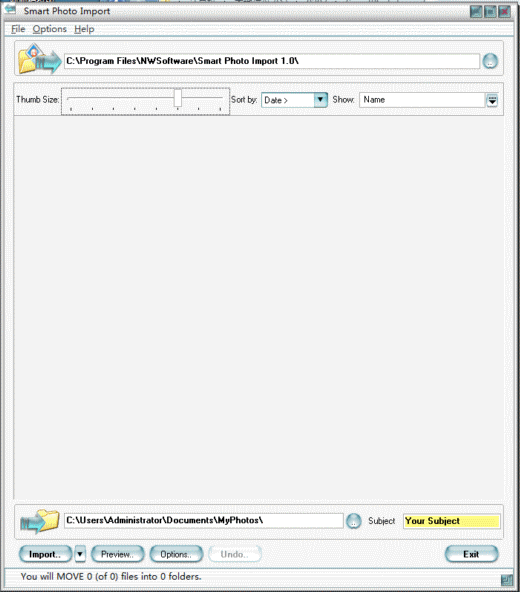Click the source path input field
520x592 pixels.
point(272,61)
